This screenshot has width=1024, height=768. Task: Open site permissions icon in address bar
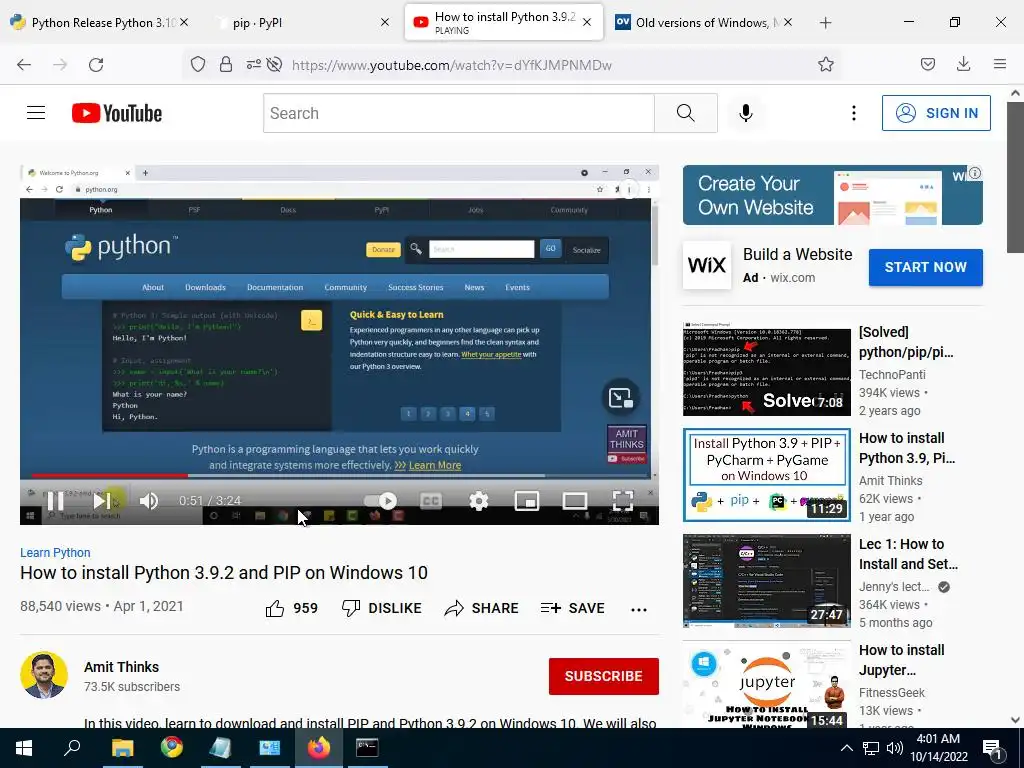tap(253, 64)
